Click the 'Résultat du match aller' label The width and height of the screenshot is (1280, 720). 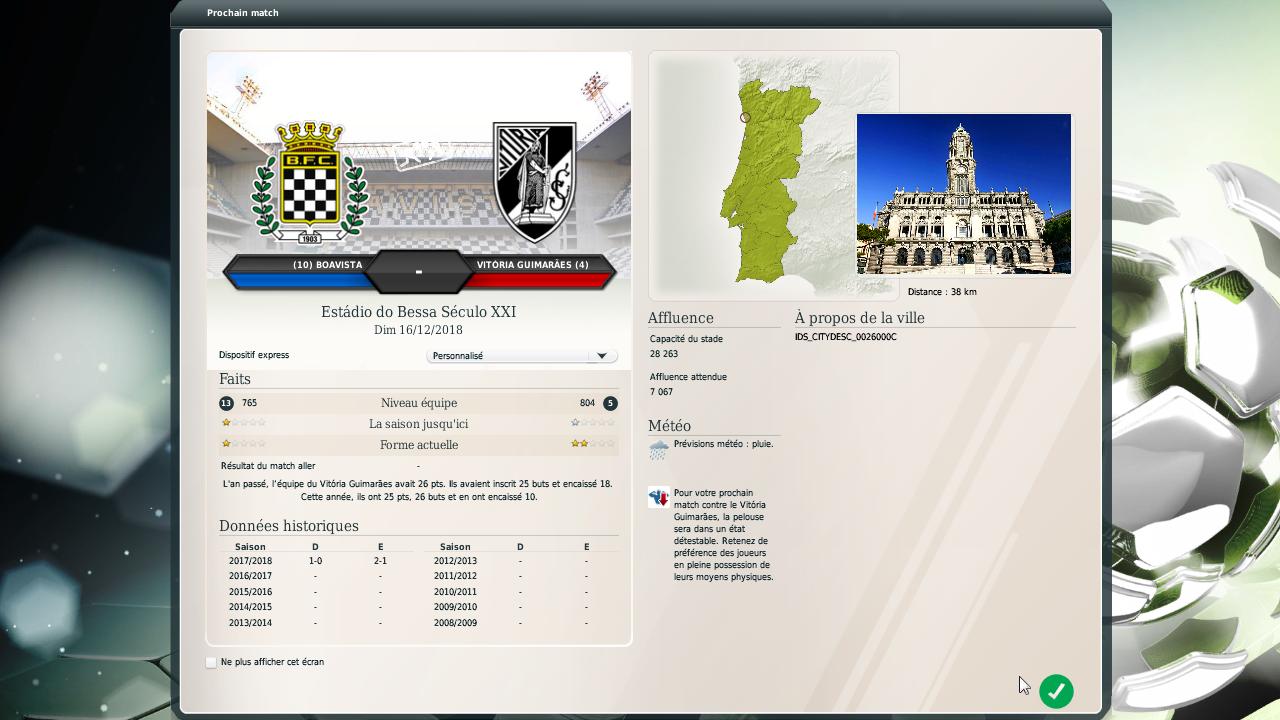tap(268, 466)
